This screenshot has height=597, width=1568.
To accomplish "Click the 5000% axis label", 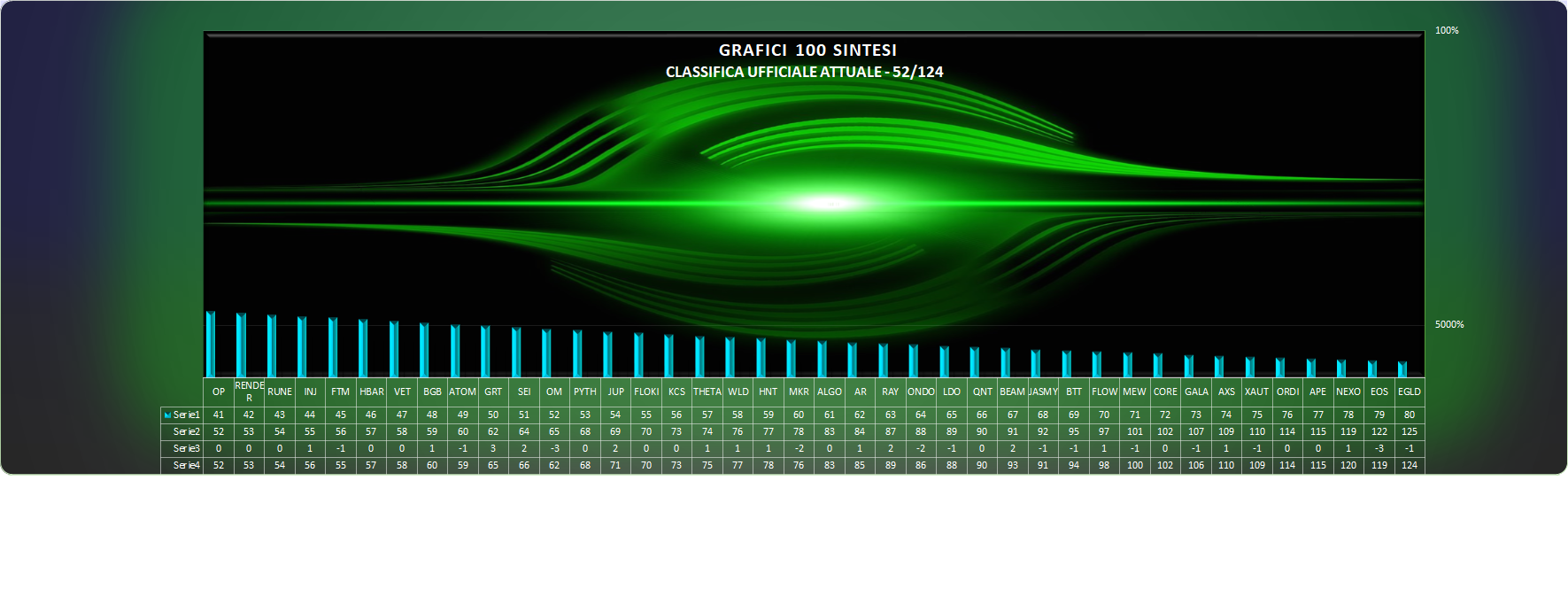I will coord(1449,324).
